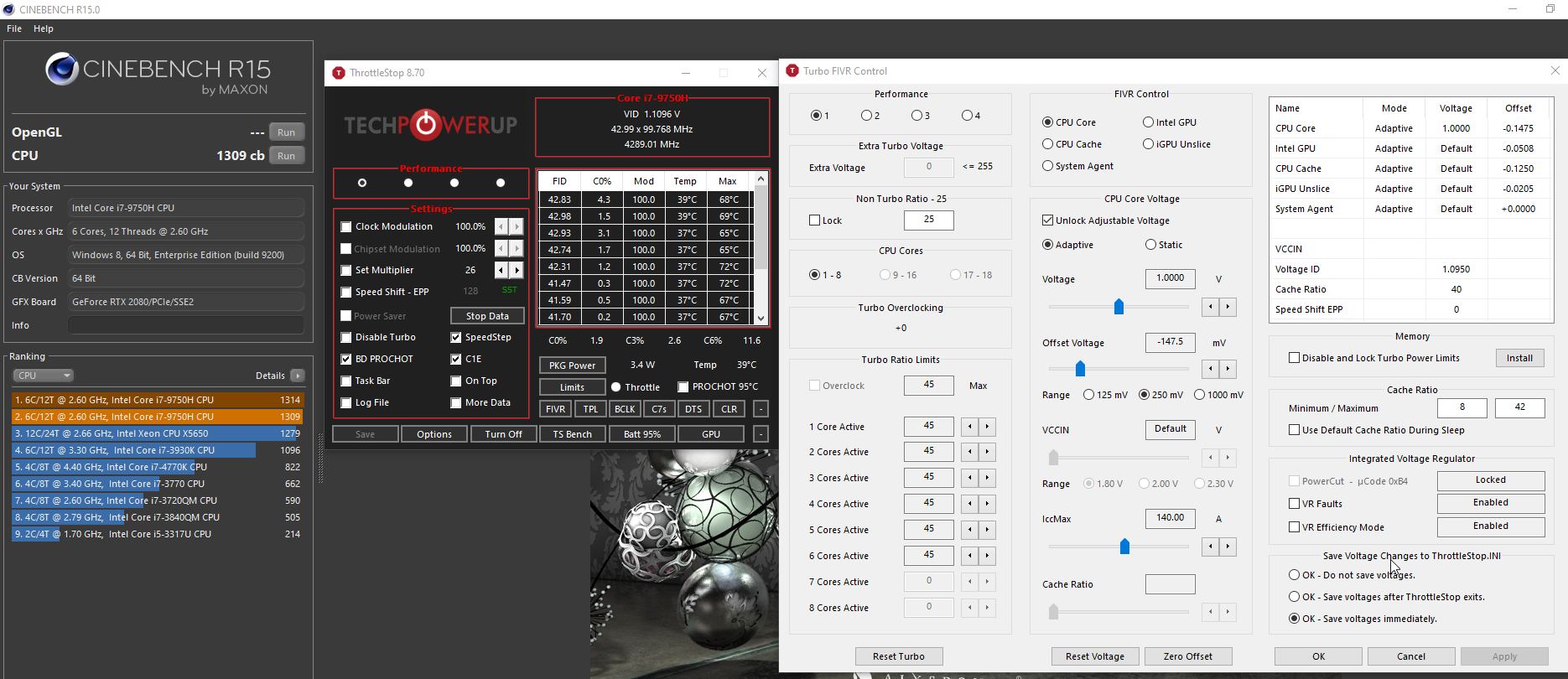Increase Clock Modulation with right arrow
The width and height of the screenshot is (1568, 679).
click(x=517, y=226)
